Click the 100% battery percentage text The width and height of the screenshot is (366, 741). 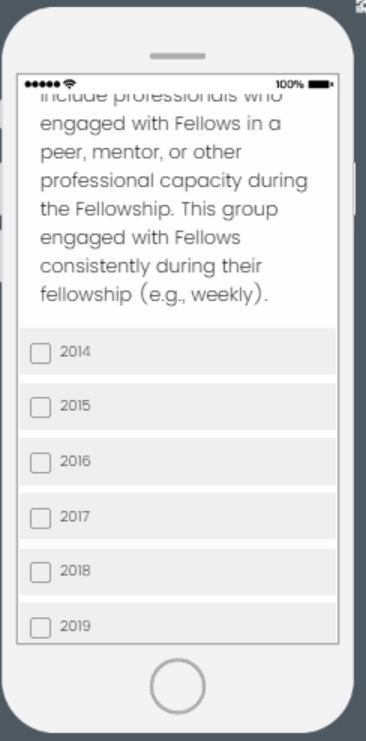(290, 85)
